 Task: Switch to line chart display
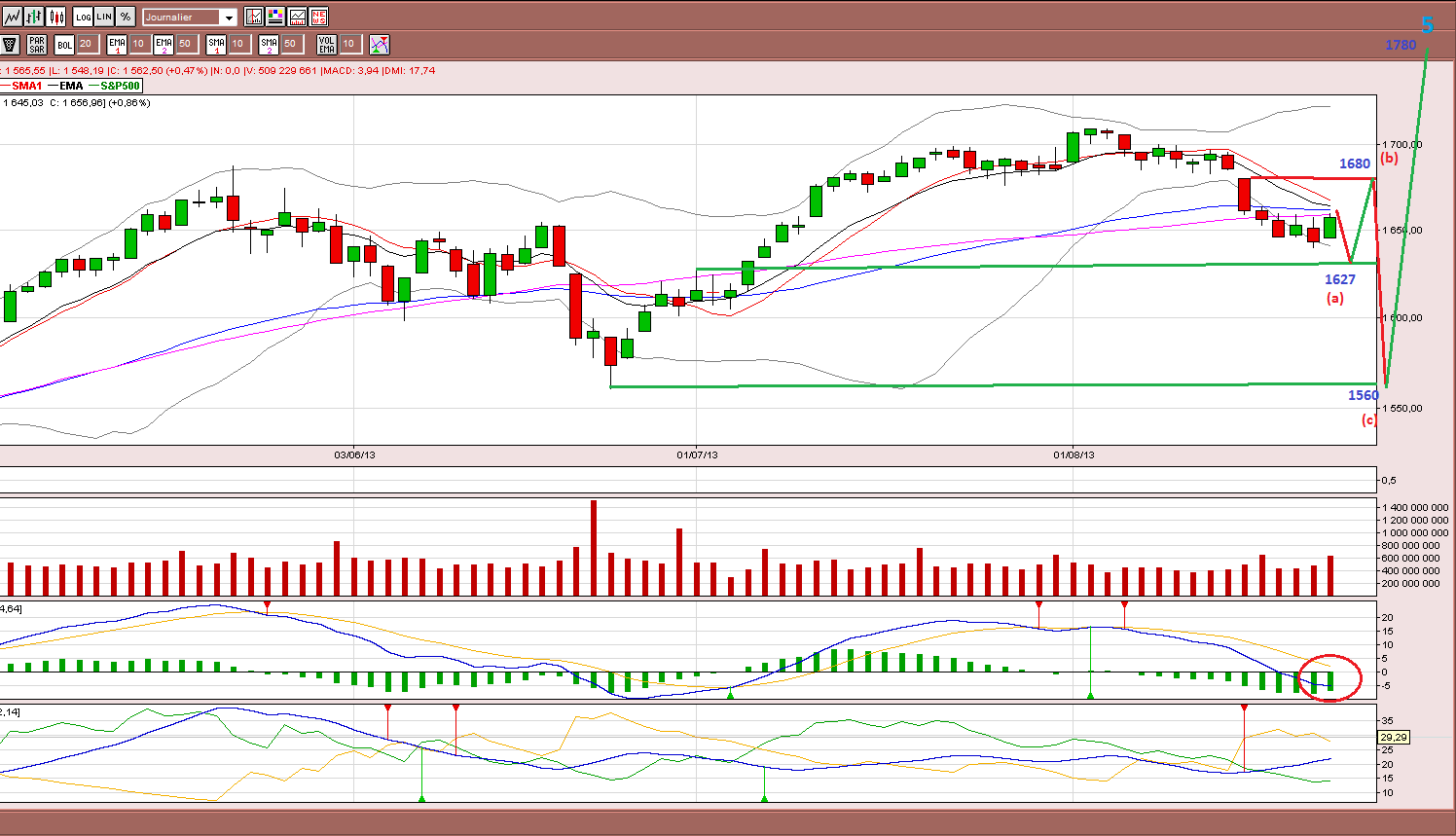[12, 17]
